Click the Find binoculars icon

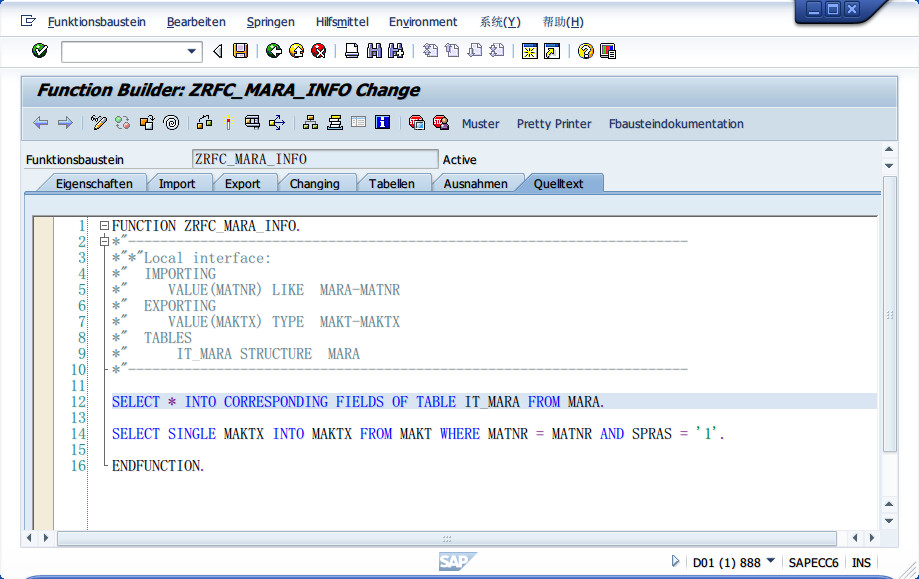374,51
